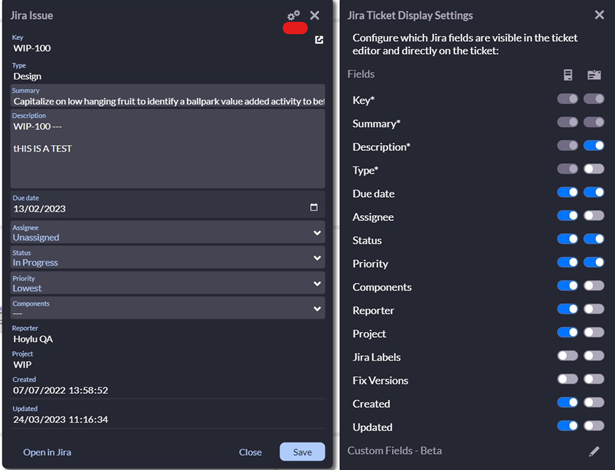The image size is (615, 470).
Task: Expand the Components dropdown
Action: 167,308
